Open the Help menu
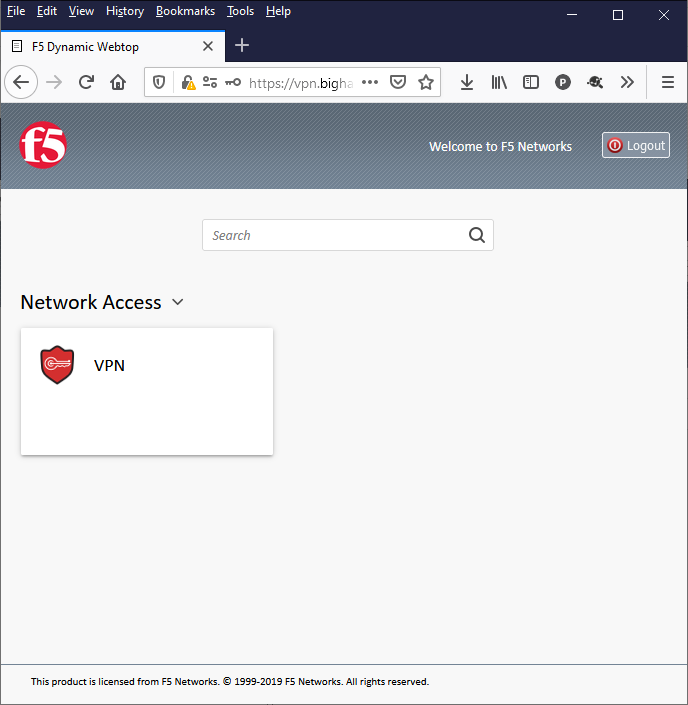 (278, 11)
